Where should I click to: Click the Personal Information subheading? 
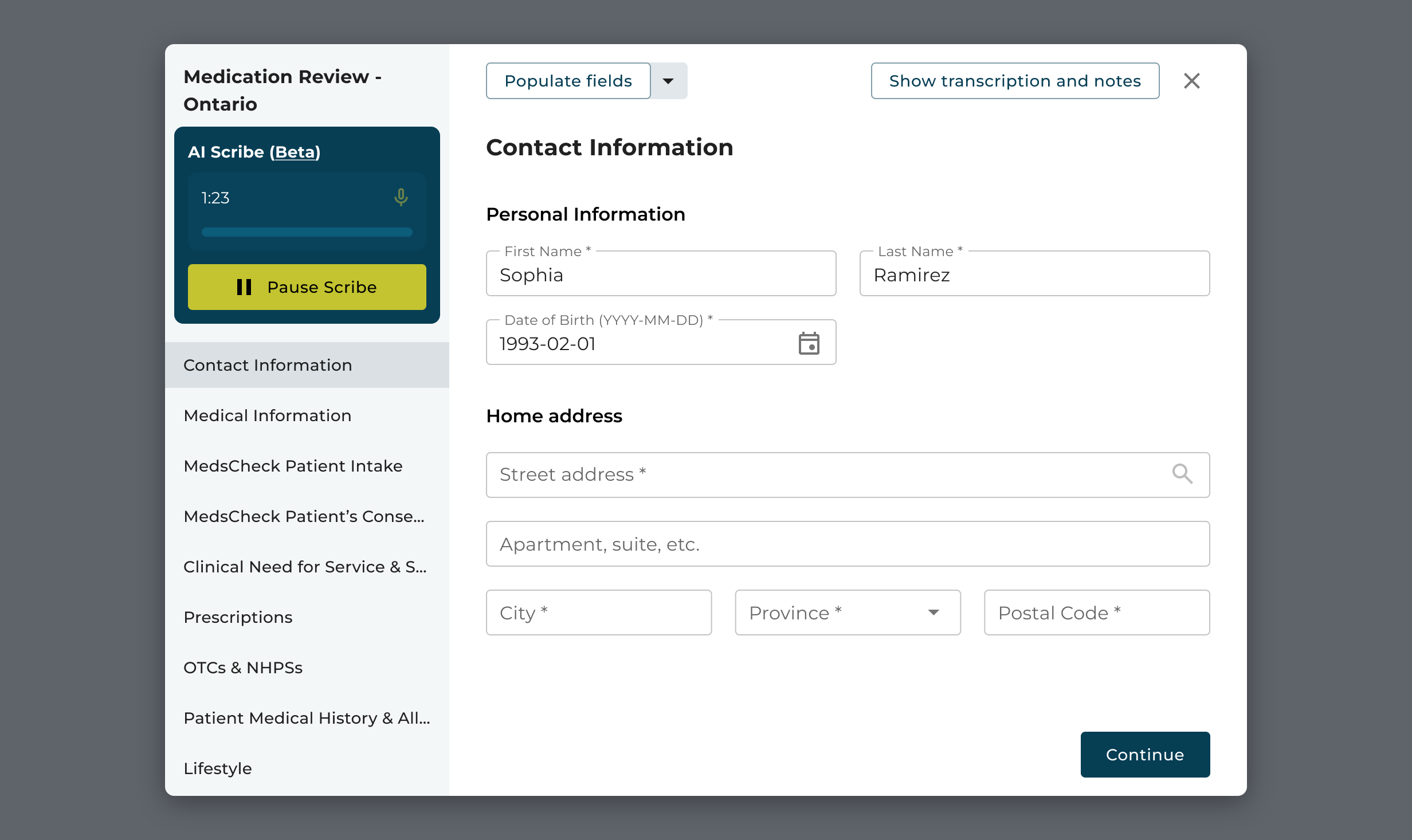point(586,214)
